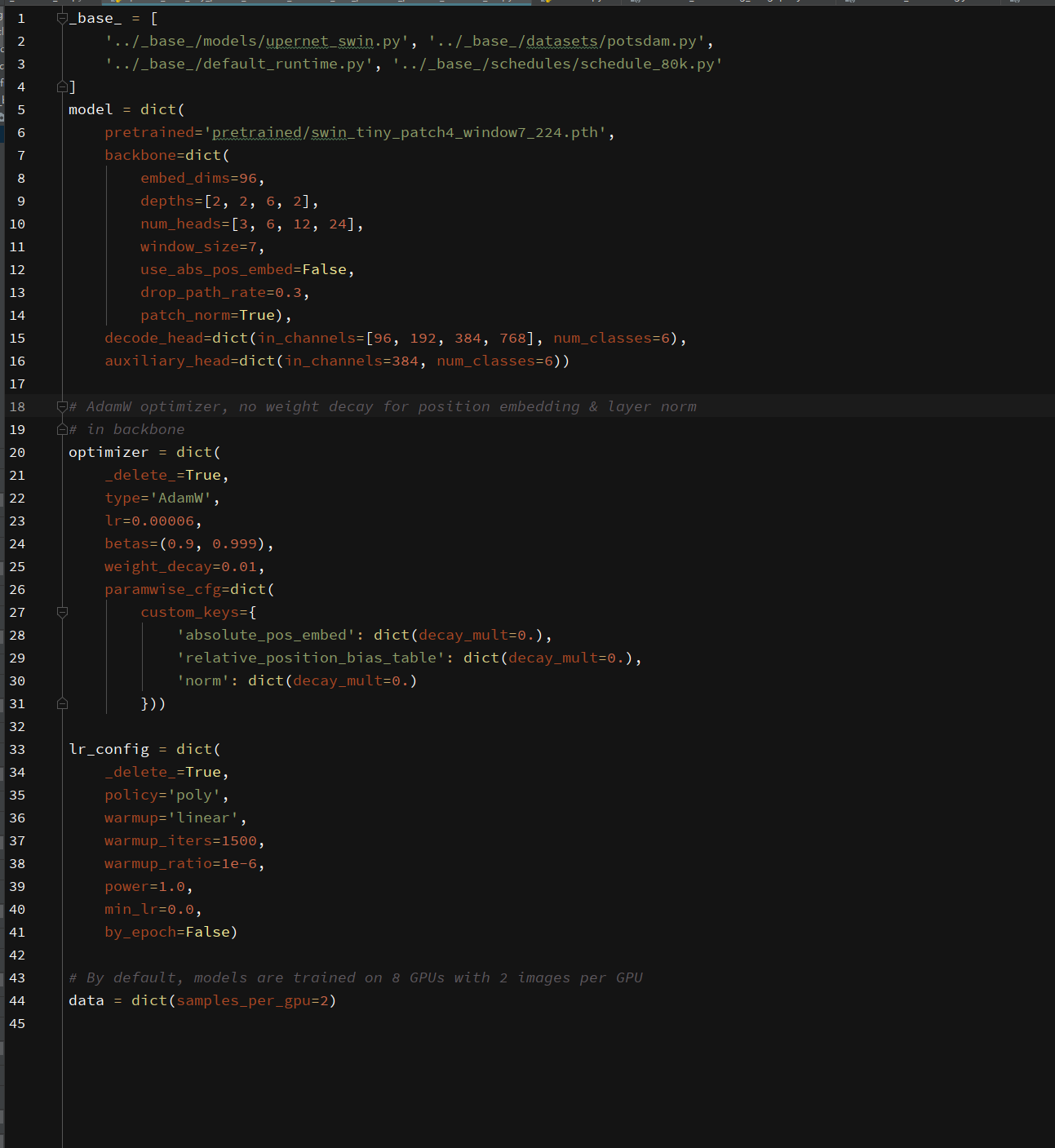Click the lr_config variable name

[109, 748]
